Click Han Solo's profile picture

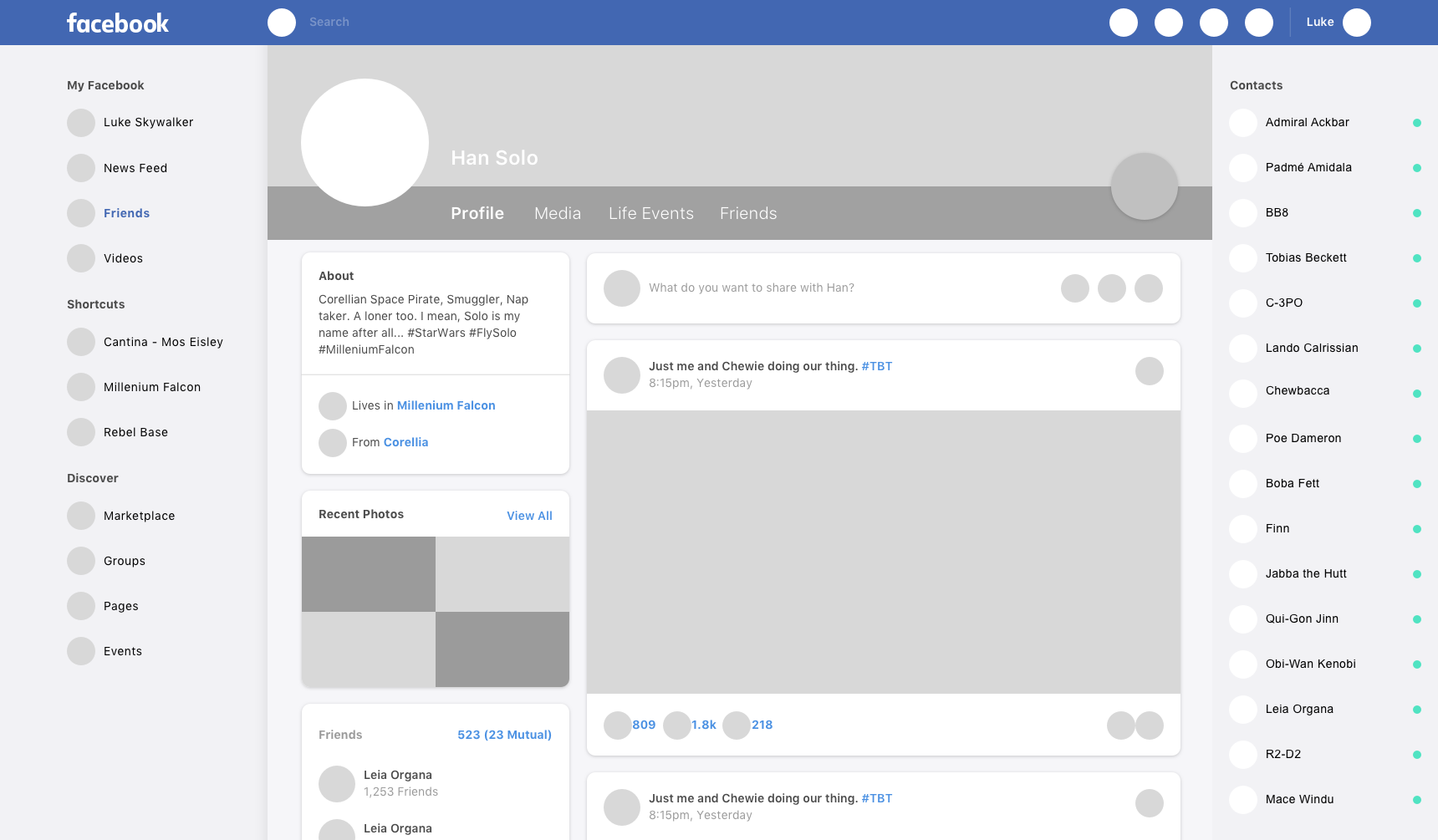click(365, 142)
